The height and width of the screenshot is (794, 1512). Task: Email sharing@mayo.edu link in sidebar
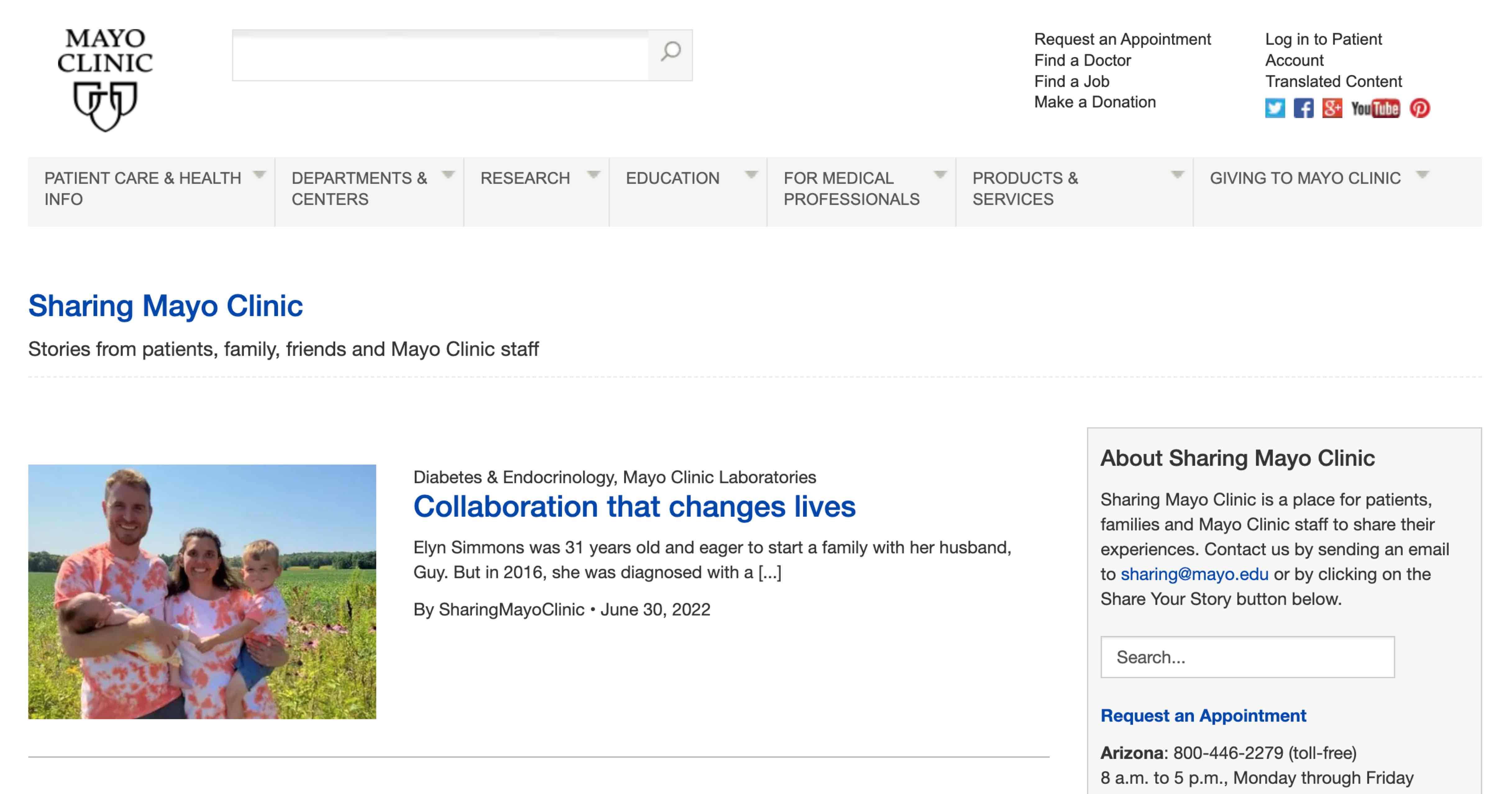point(1195,574)
